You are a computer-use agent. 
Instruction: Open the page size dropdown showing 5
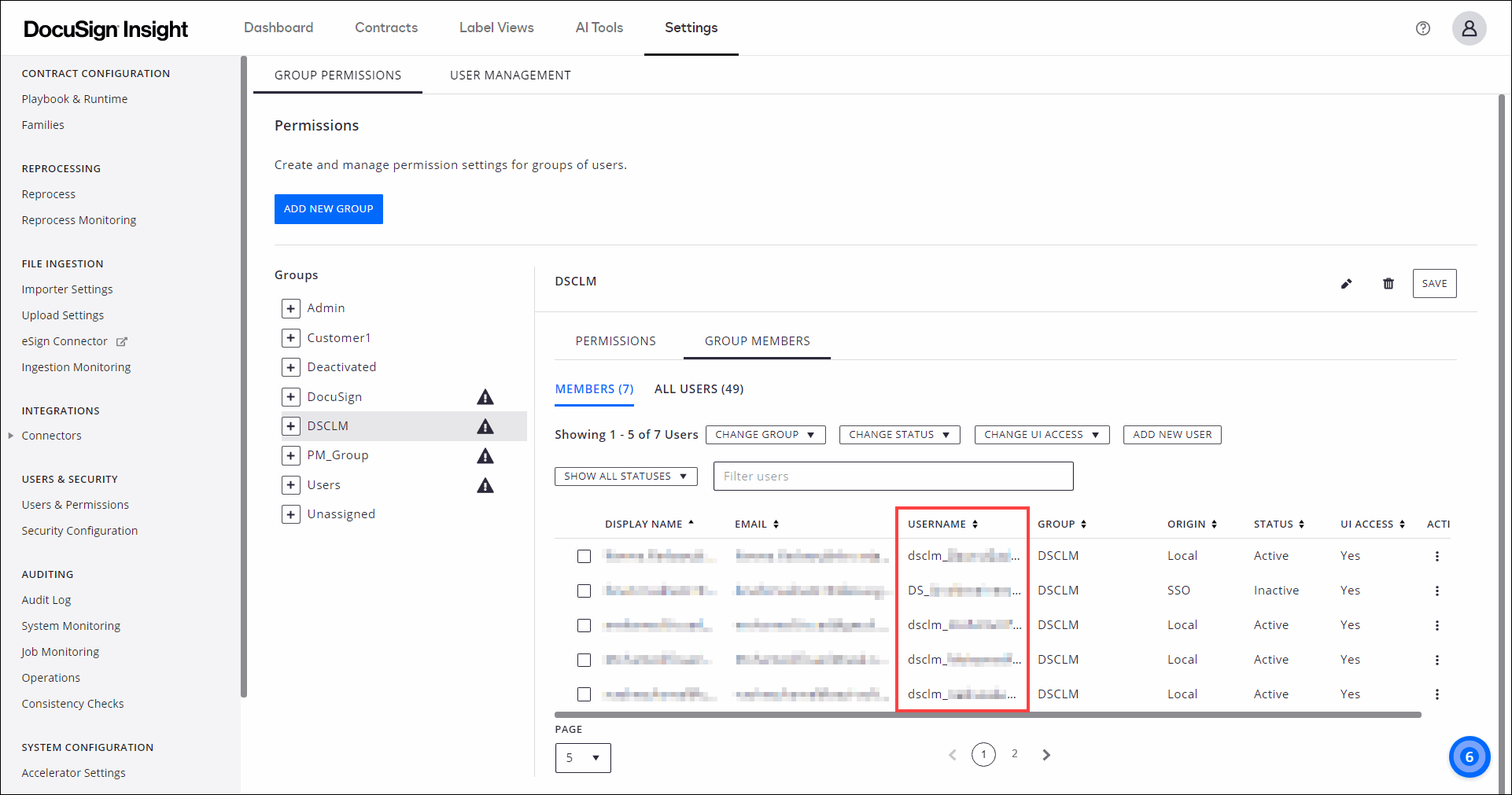coord(583,758)
